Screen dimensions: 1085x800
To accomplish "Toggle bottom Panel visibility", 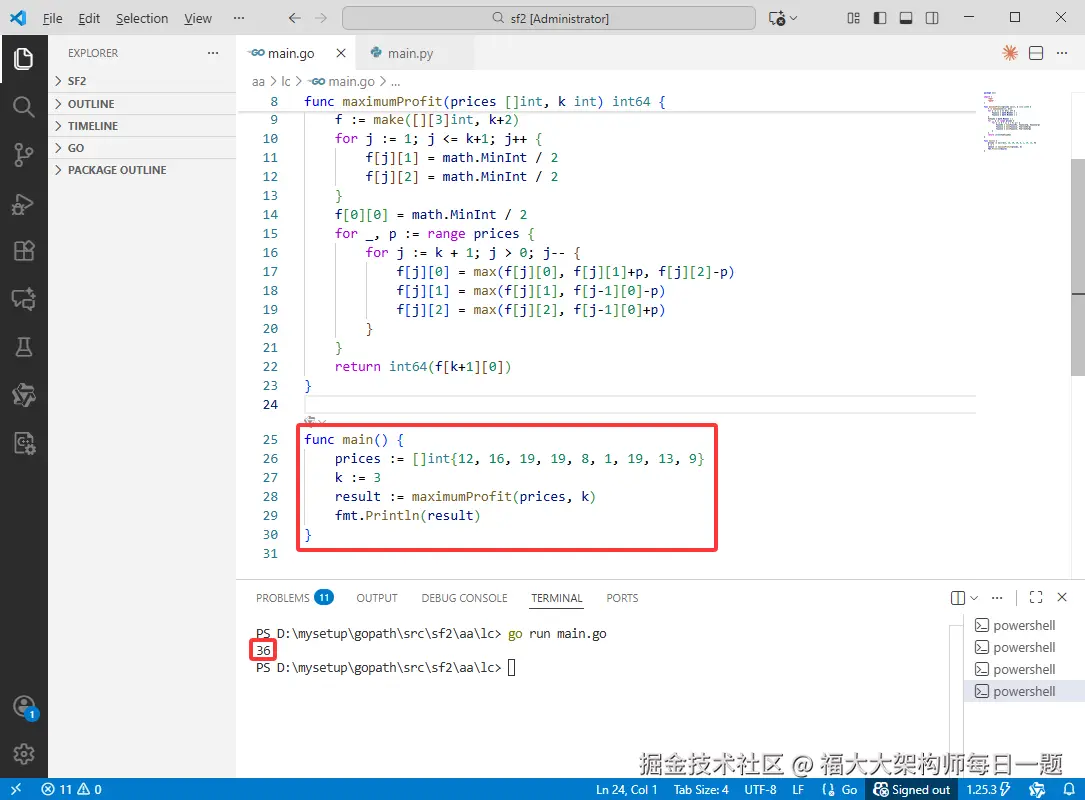I will [x=906, y=18].
